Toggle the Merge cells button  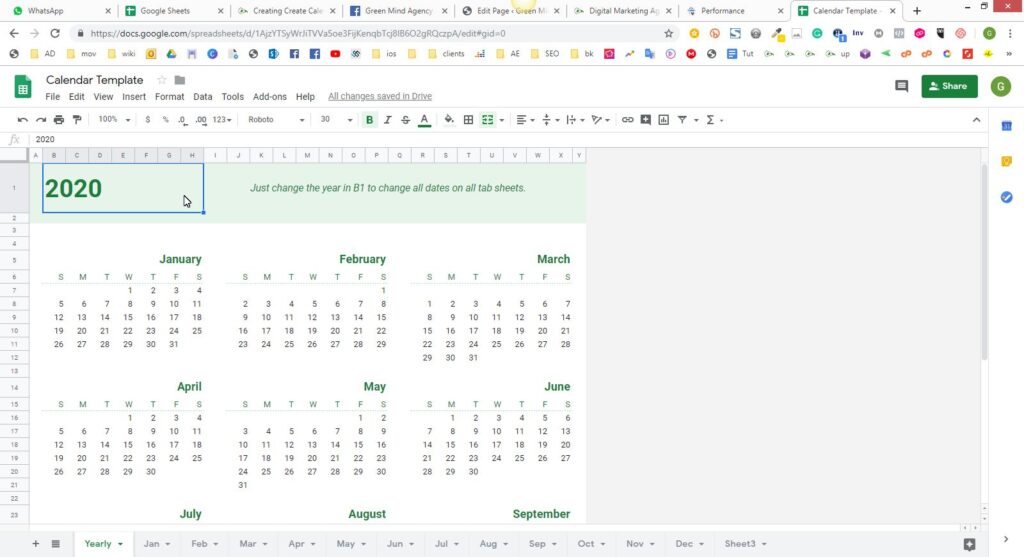click(x=487, y=119)
